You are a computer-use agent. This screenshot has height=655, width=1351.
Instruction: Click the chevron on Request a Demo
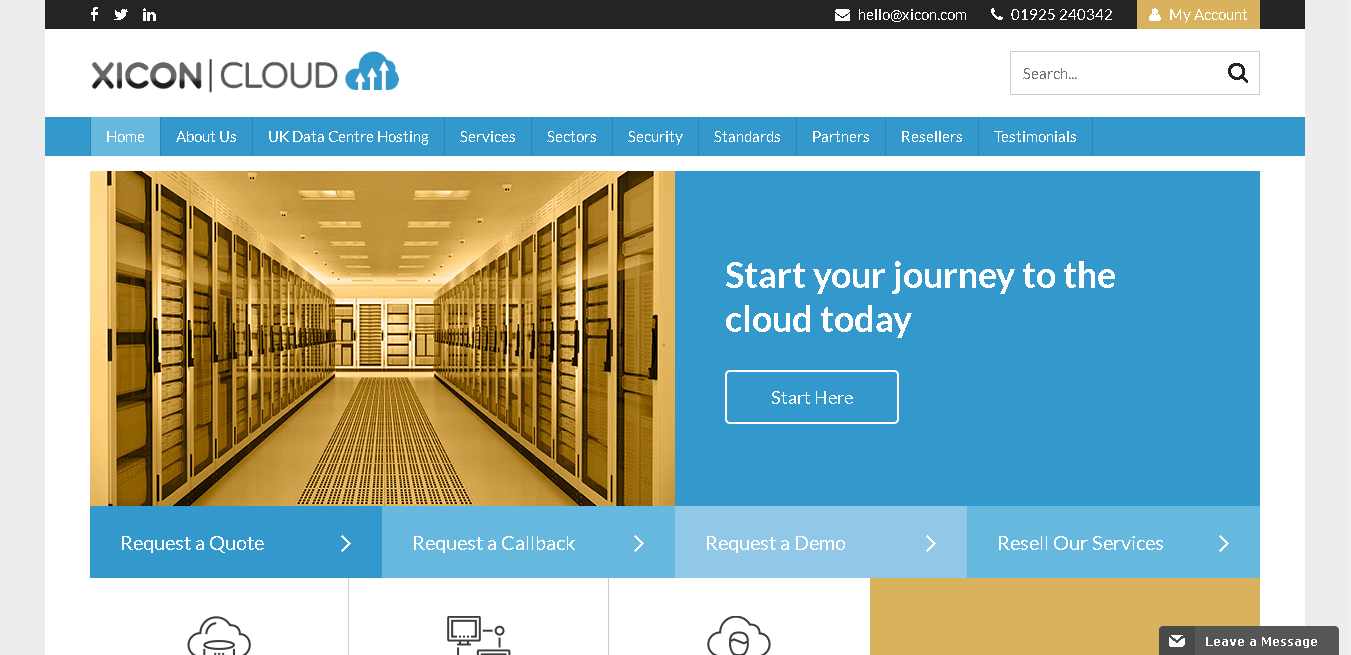point(931,543)
